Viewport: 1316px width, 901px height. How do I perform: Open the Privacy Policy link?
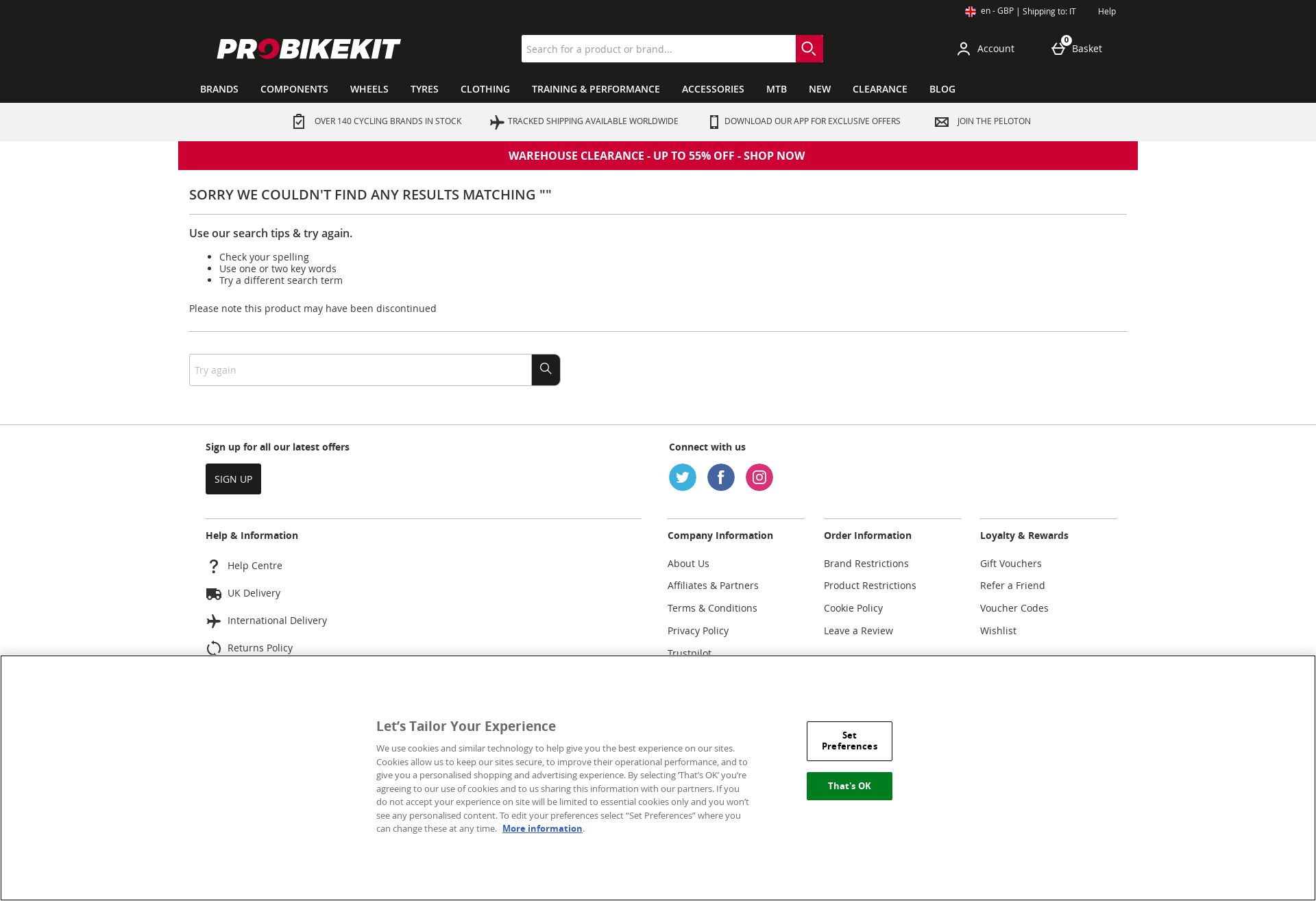coord(698,631)
